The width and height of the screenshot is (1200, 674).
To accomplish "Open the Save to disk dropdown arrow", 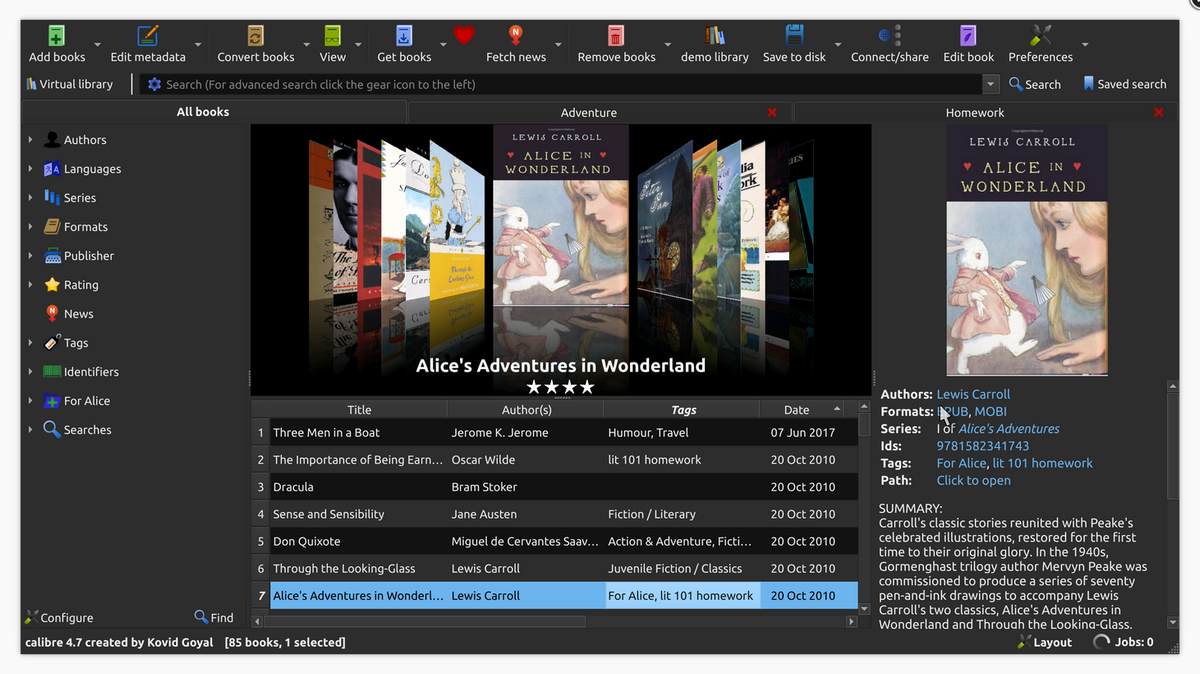I will (837, 44).
